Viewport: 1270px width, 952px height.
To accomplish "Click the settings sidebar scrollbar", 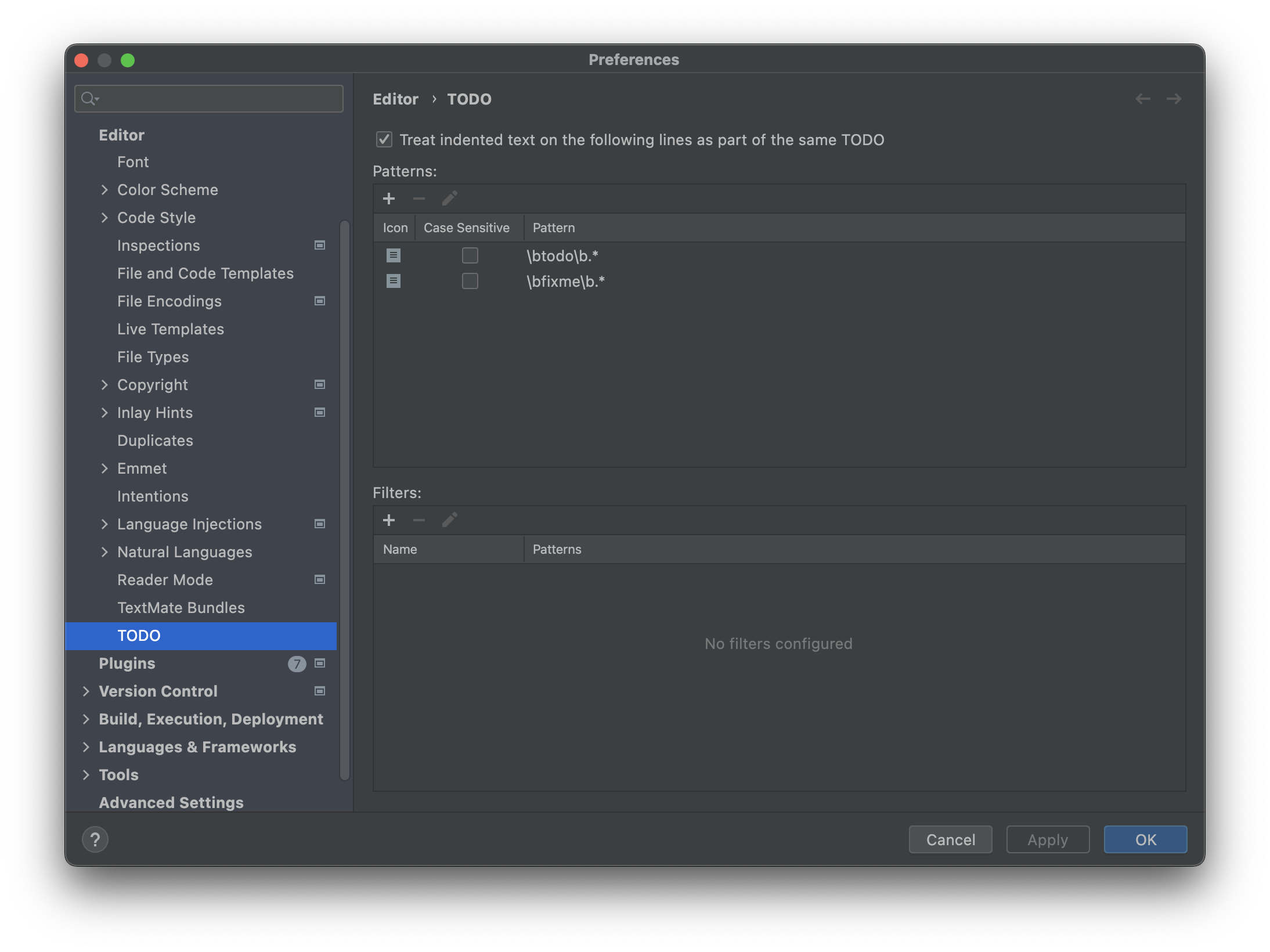I will click(344, 499).
